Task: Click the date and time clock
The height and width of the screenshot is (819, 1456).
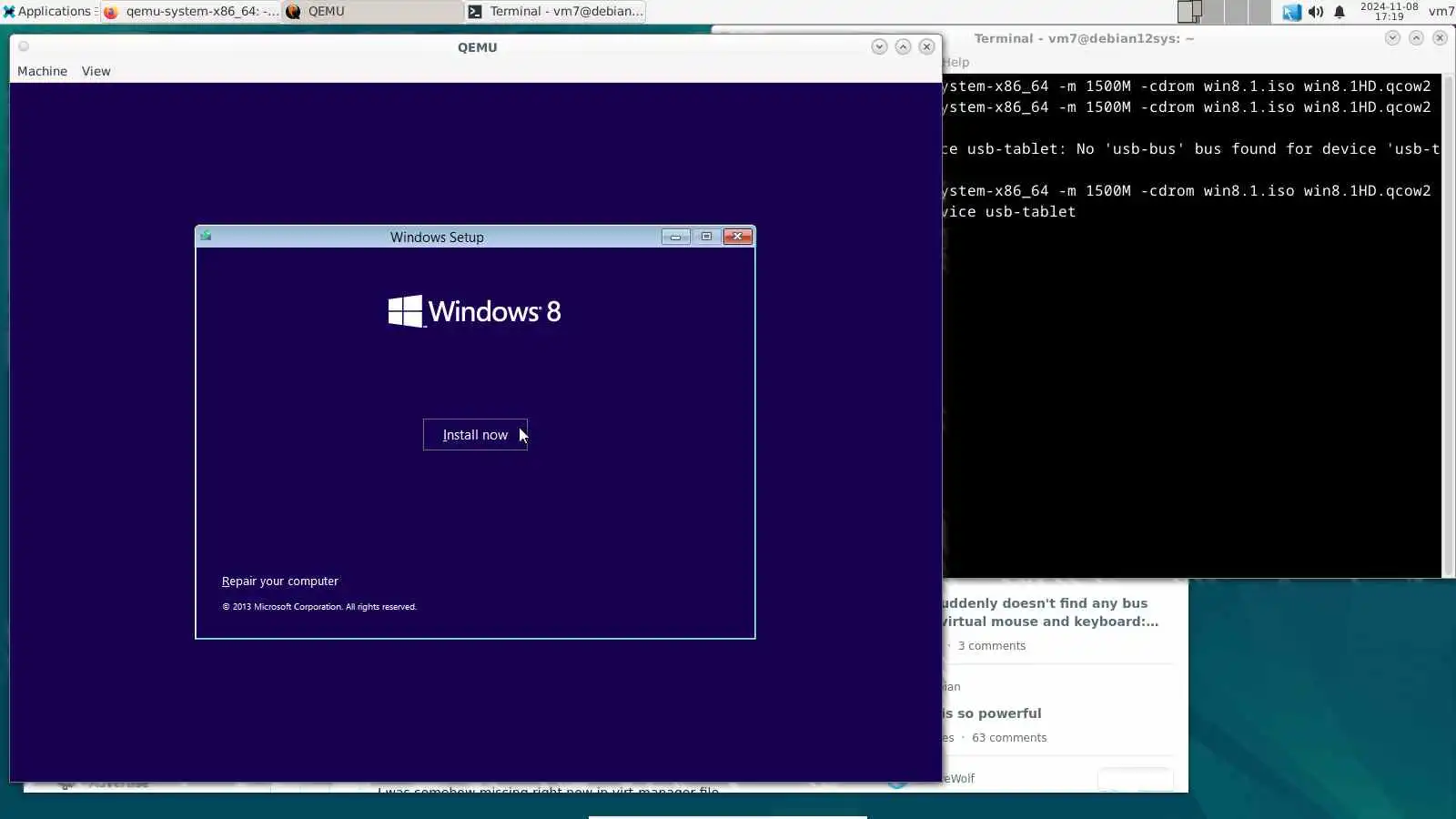Action: tap(1389, 11)
